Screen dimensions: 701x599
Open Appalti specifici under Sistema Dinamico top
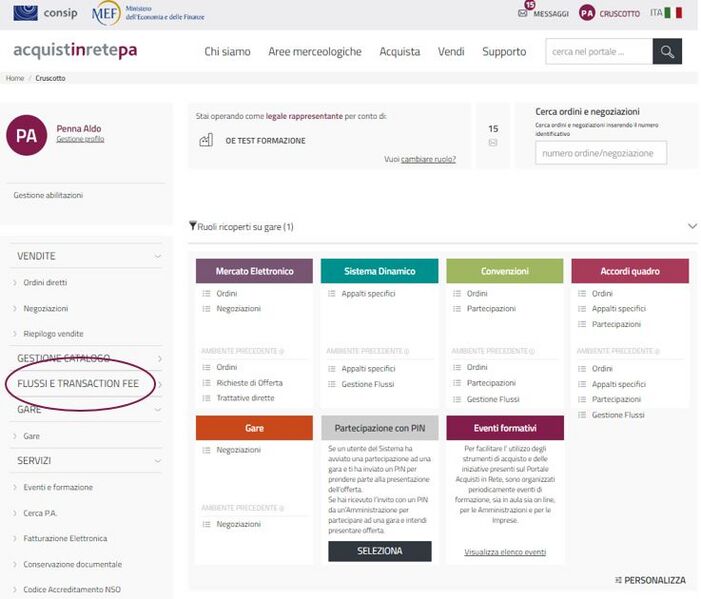tap(368, 293)
